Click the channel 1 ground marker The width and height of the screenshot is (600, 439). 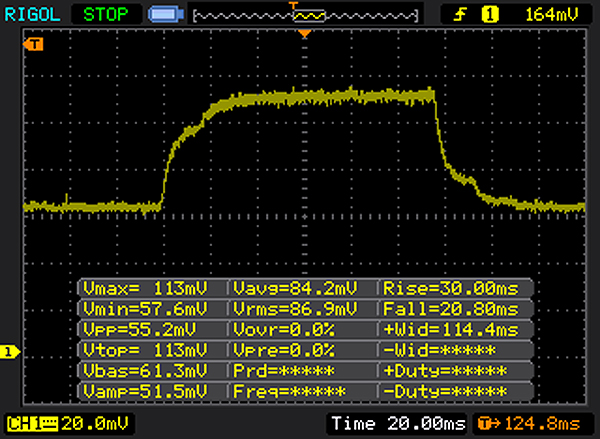click(x=10, y=352)
